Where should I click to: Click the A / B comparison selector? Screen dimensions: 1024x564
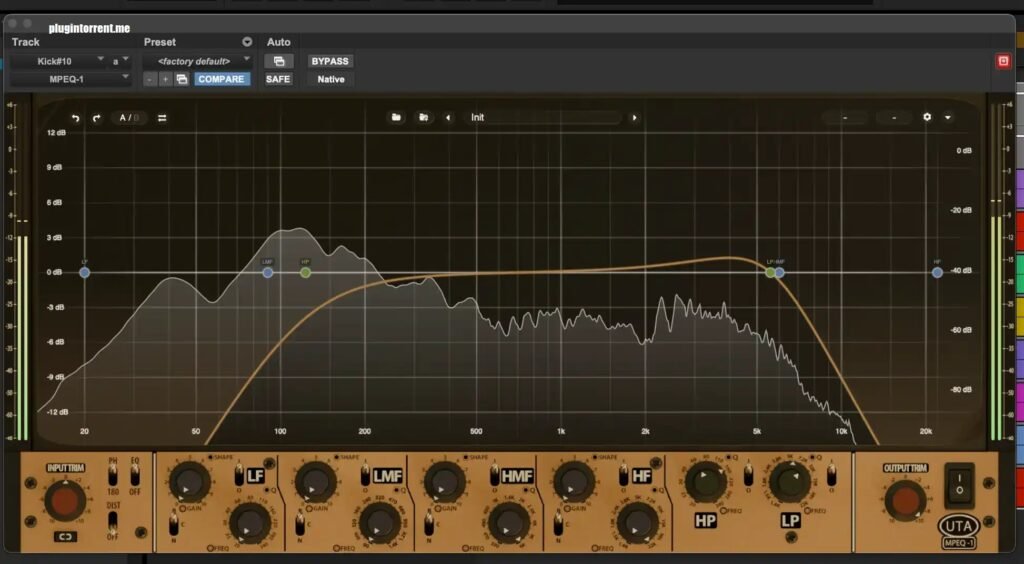[129, 118]
